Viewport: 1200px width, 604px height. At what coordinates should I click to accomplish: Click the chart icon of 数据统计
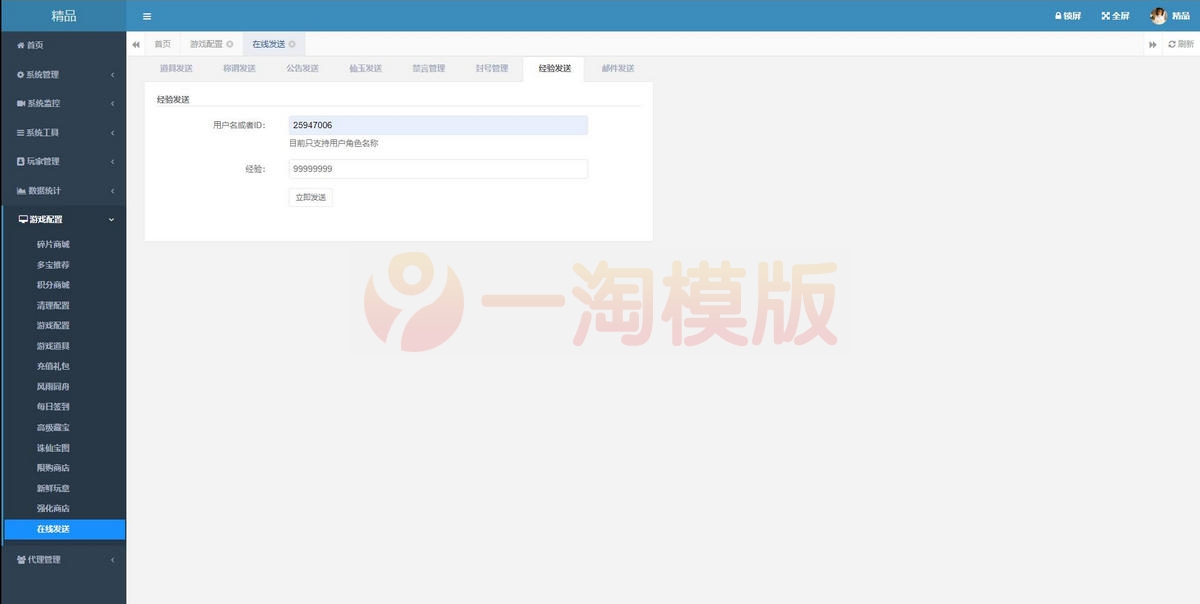click(21, 190)
